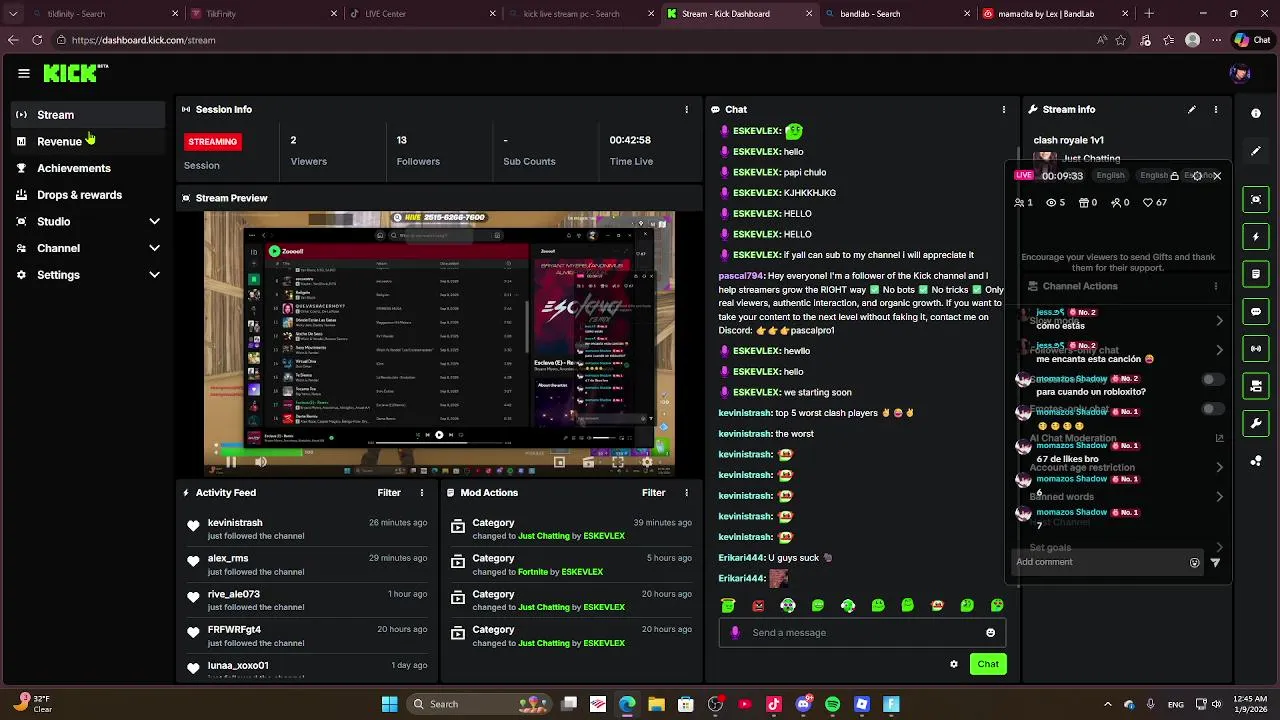Expand the Studio sidebar section

(x=154, y=221)
